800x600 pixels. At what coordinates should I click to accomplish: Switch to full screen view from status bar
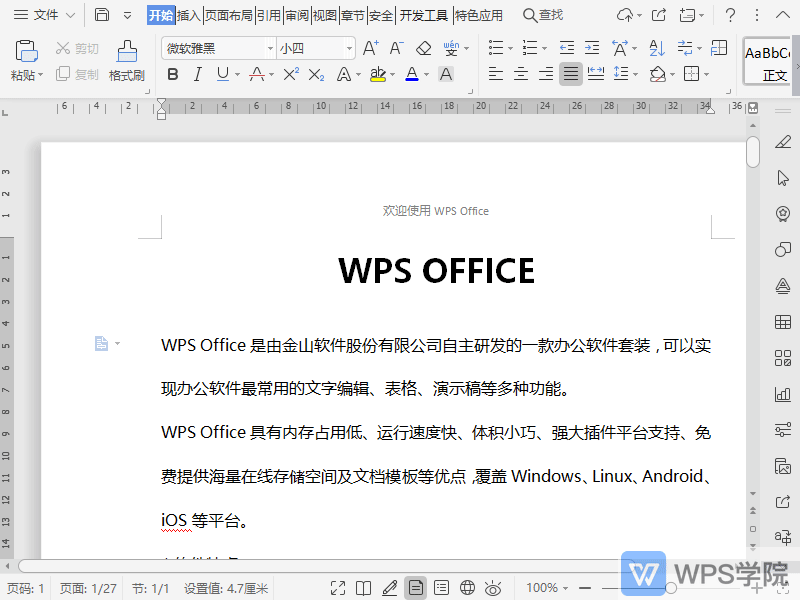(337, 588)
